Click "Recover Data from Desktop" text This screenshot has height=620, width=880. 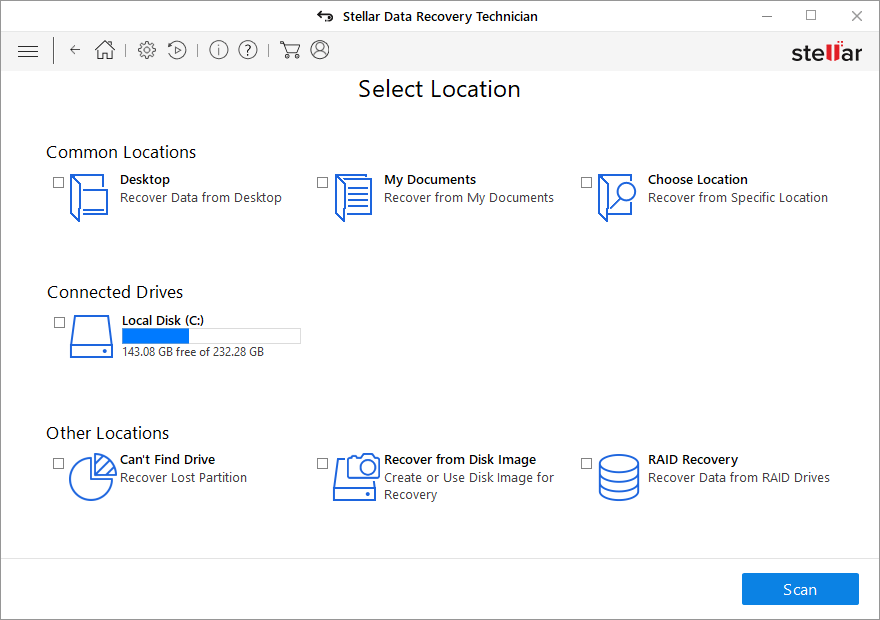tap(201, 198)
